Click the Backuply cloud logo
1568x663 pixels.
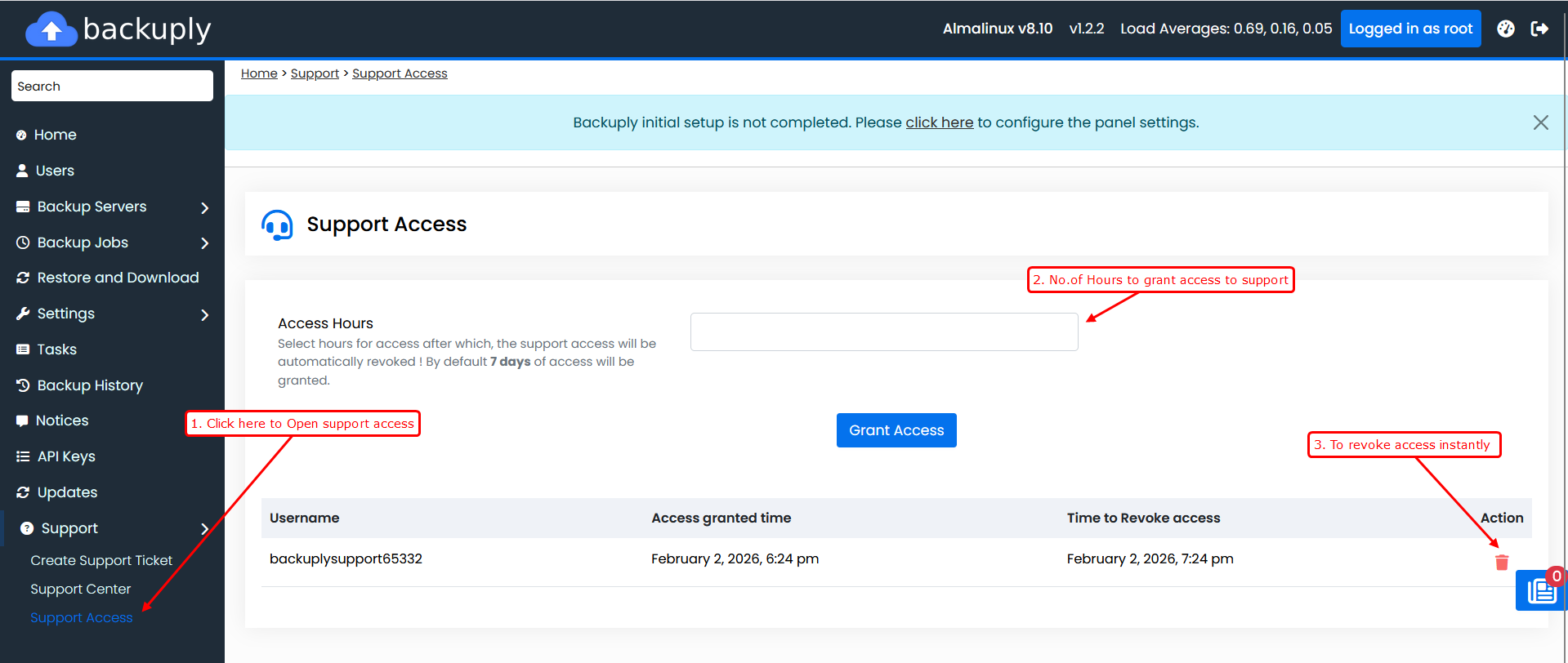pyautogui.click(x=51, y=30)
